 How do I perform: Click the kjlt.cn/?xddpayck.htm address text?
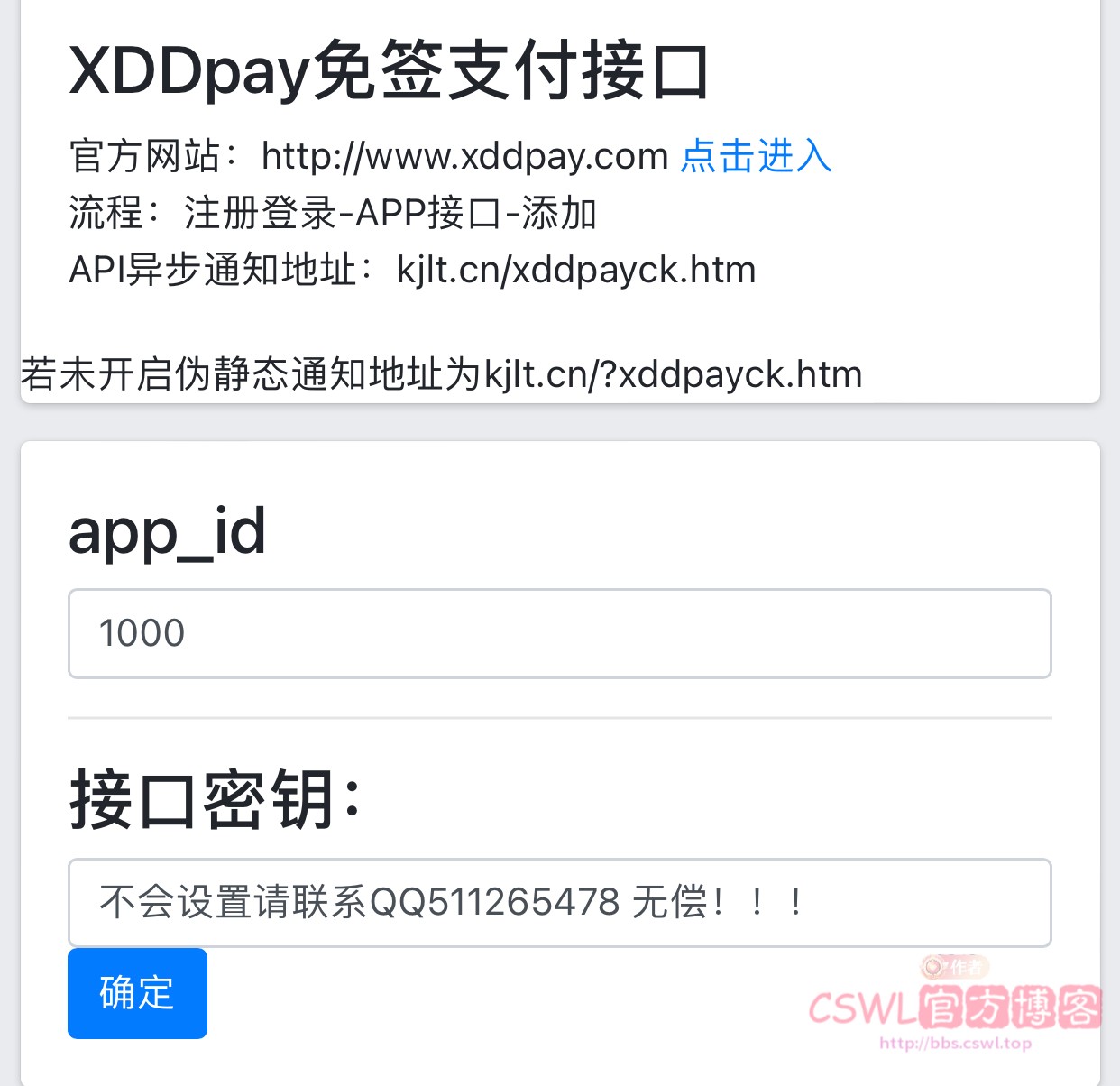click(674, 374)
